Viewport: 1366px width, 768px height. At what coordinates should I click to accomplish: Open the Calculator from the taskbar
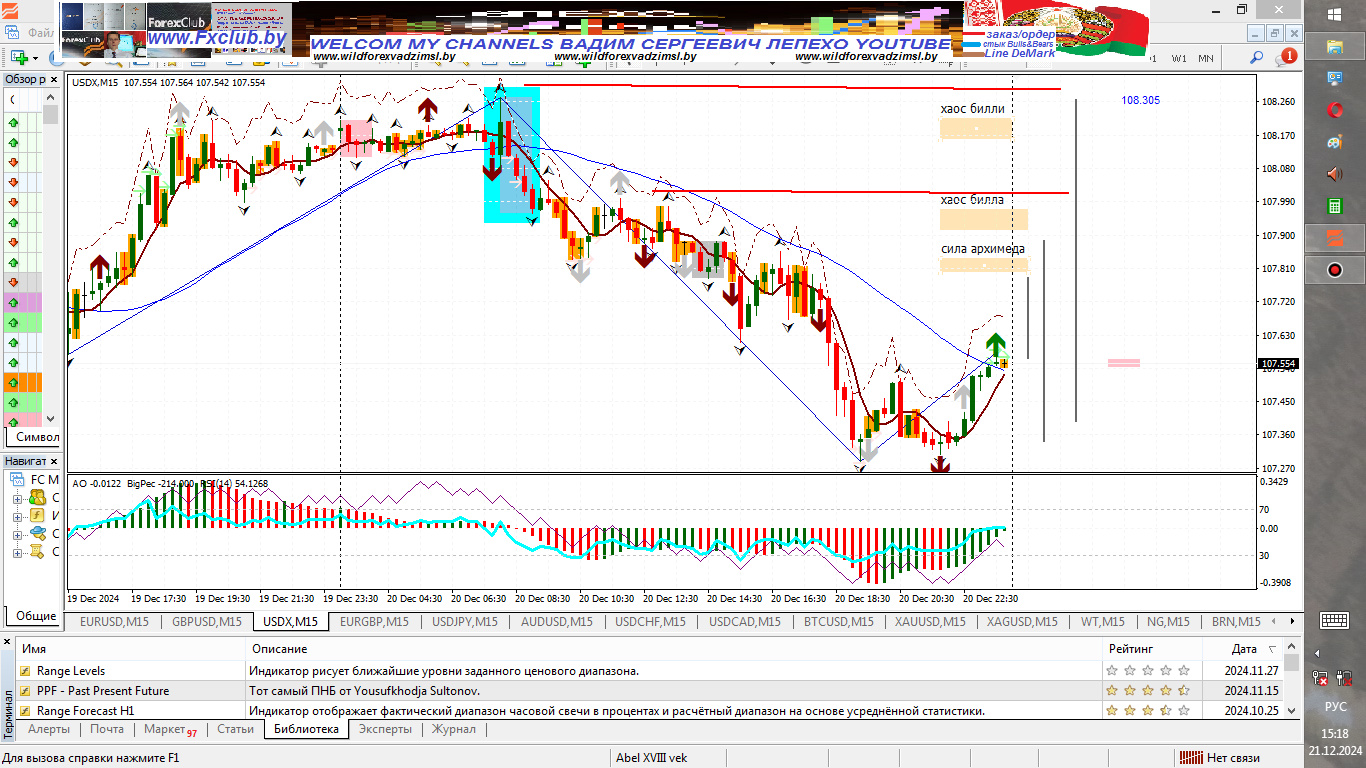pos(1335,206)
